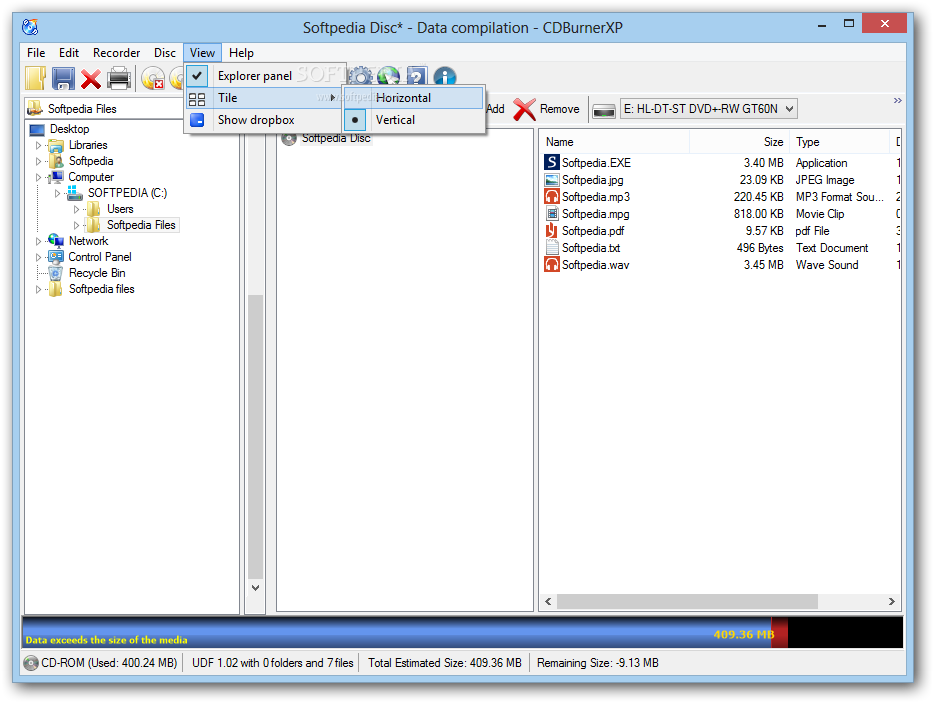934x703 pixels.
Task: Expand the Control Panel tree node
Action: (38, 257)
